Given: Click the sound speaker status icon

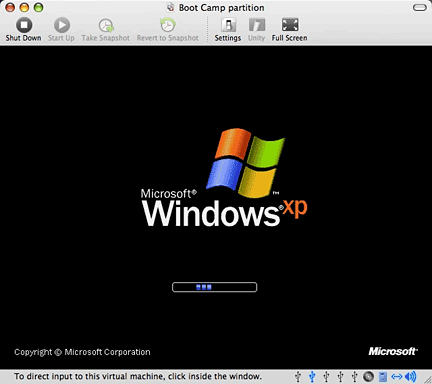Looking at the screenshot, I should tap(411, 377).
